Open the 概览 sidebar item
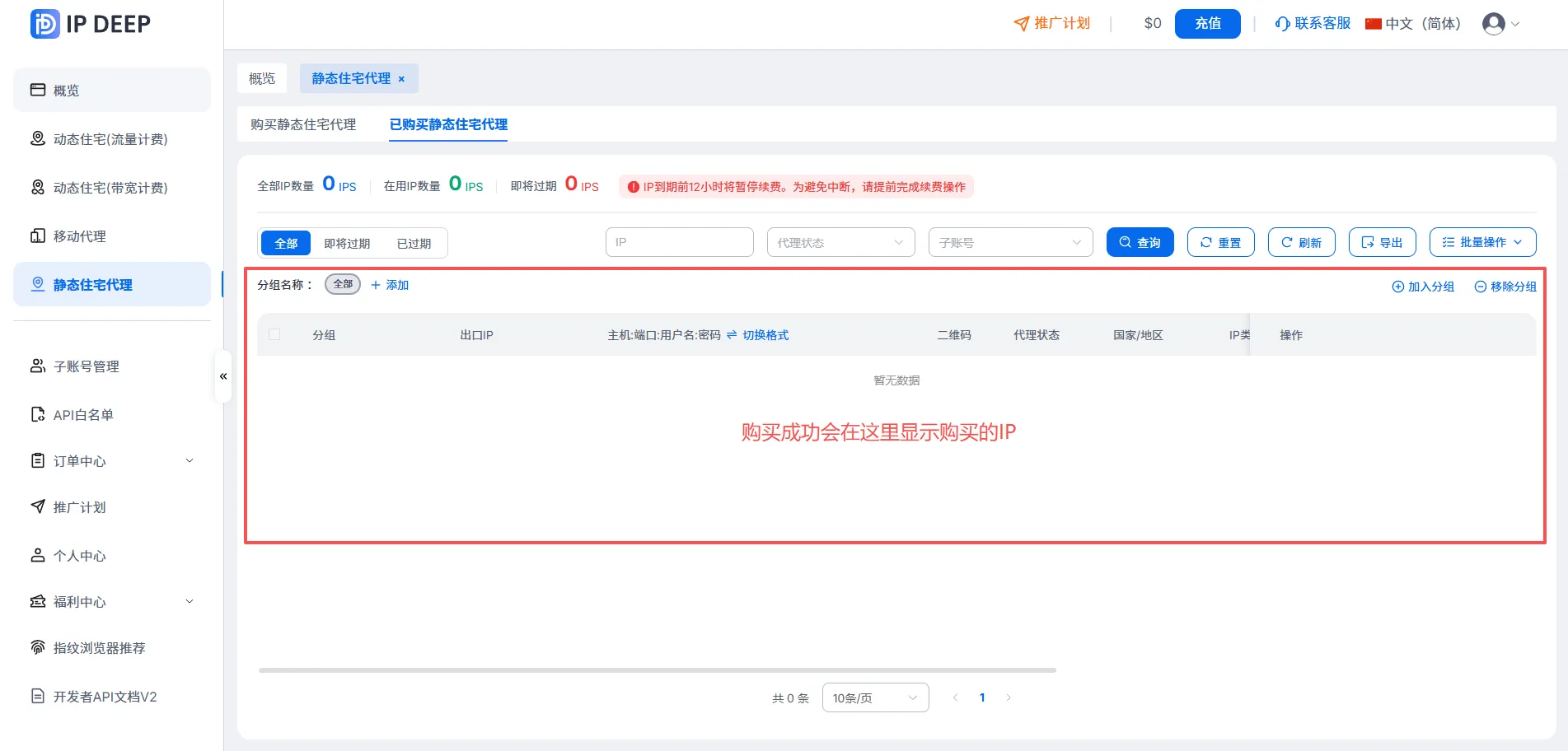This screenshot has width=1568, height=751. [112, 90]
